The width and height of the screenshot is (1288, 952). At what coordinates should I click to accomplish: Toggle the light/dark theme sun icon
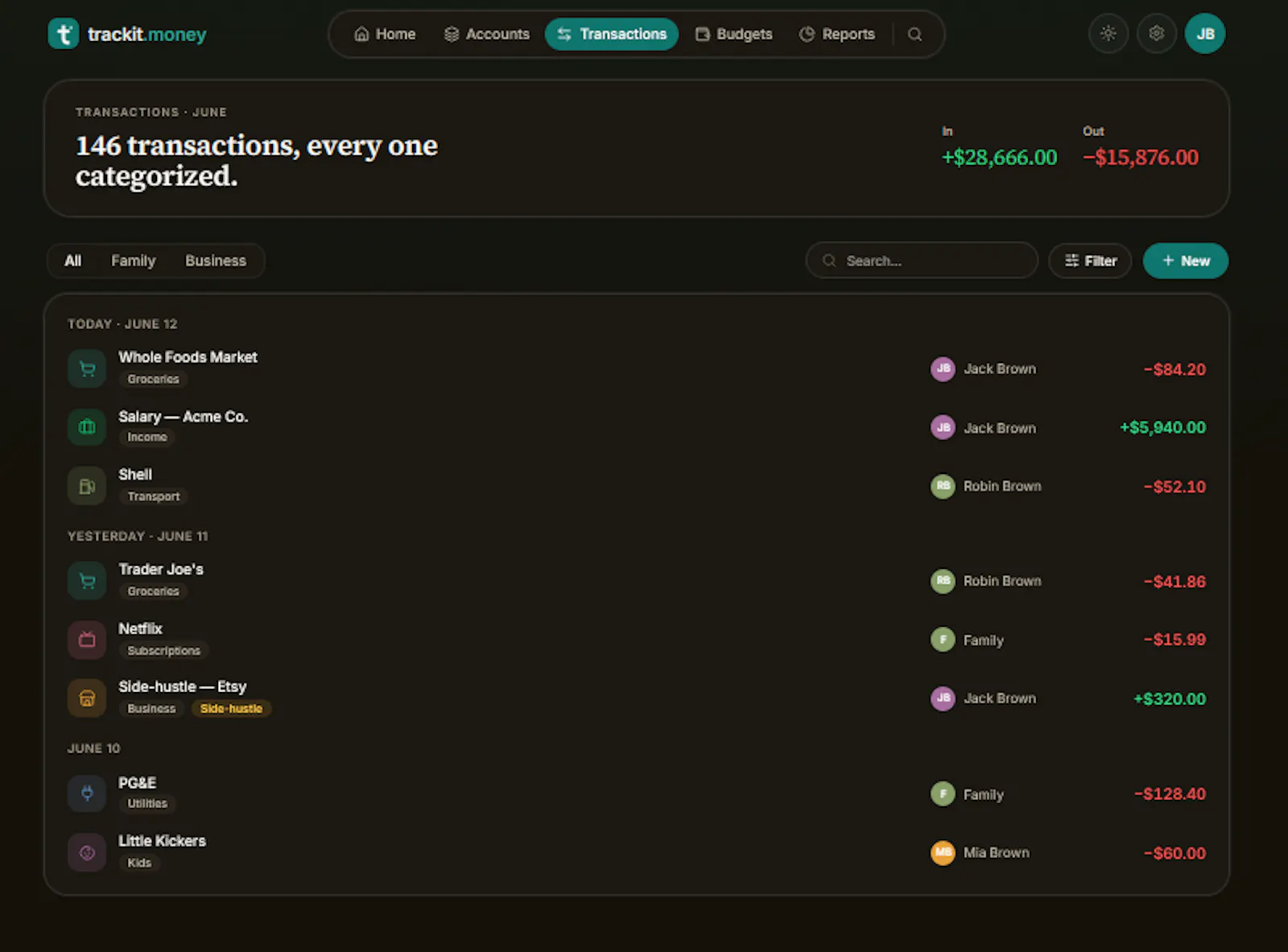point(1108,34)
